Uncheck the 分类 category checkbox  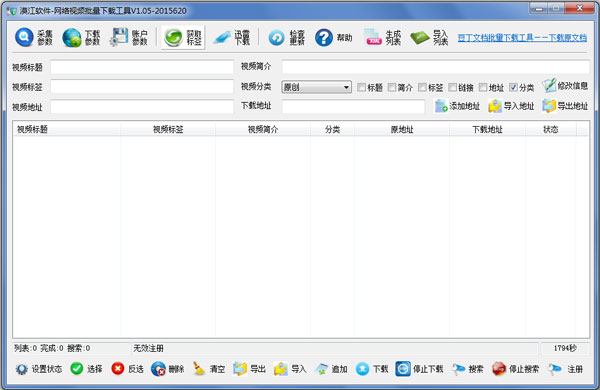coord(514,88)
